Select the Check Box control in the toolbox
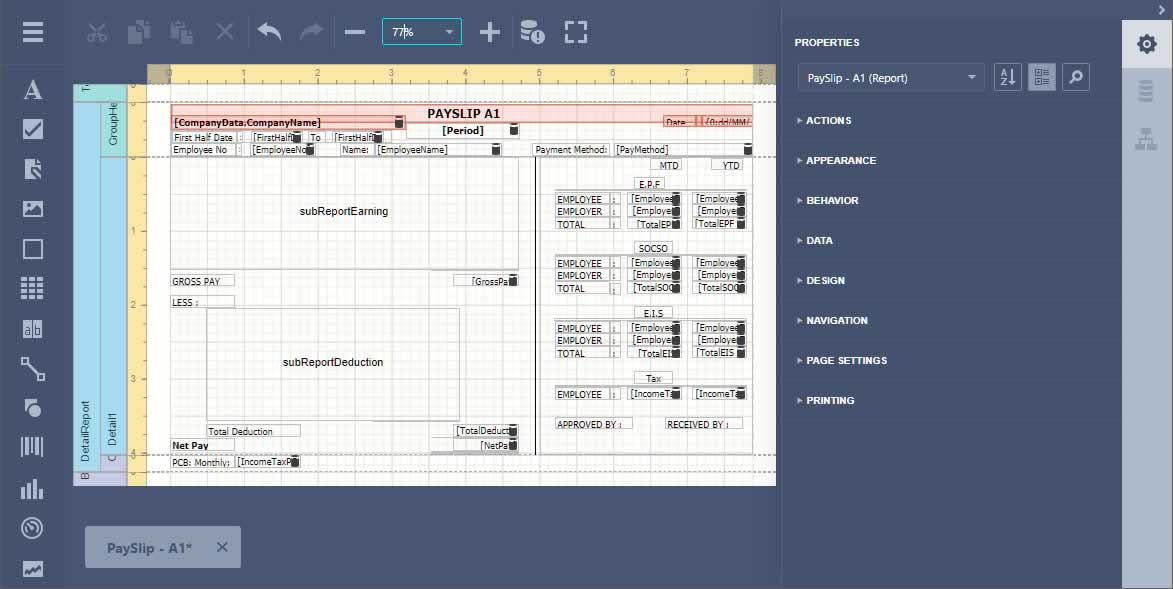The image size is (1173, 589). click(x=33, y=129)
